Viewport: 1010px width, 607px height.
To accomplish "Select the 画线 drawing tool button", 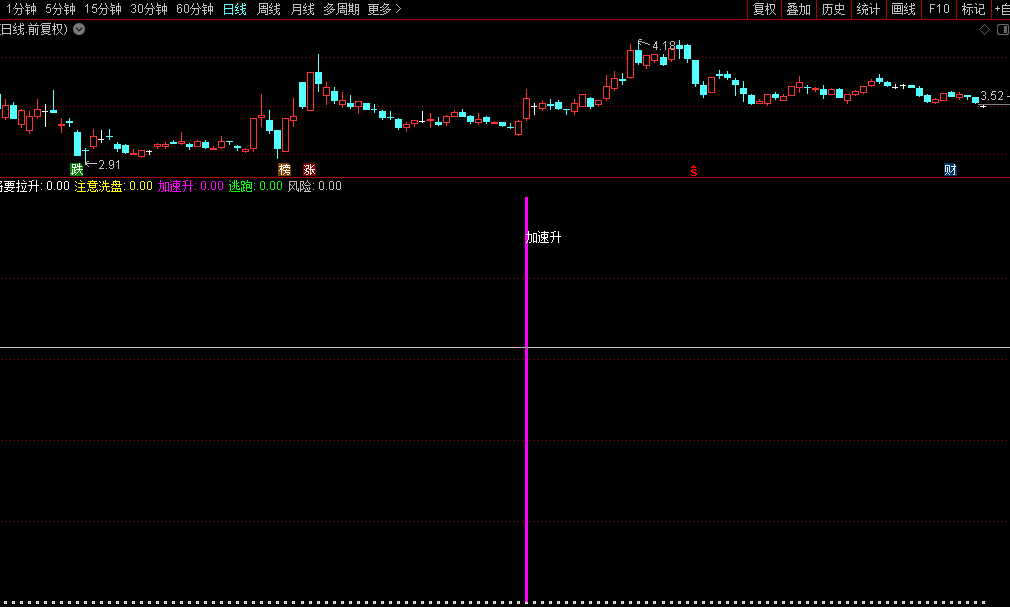I will click(x=903, y=9).
